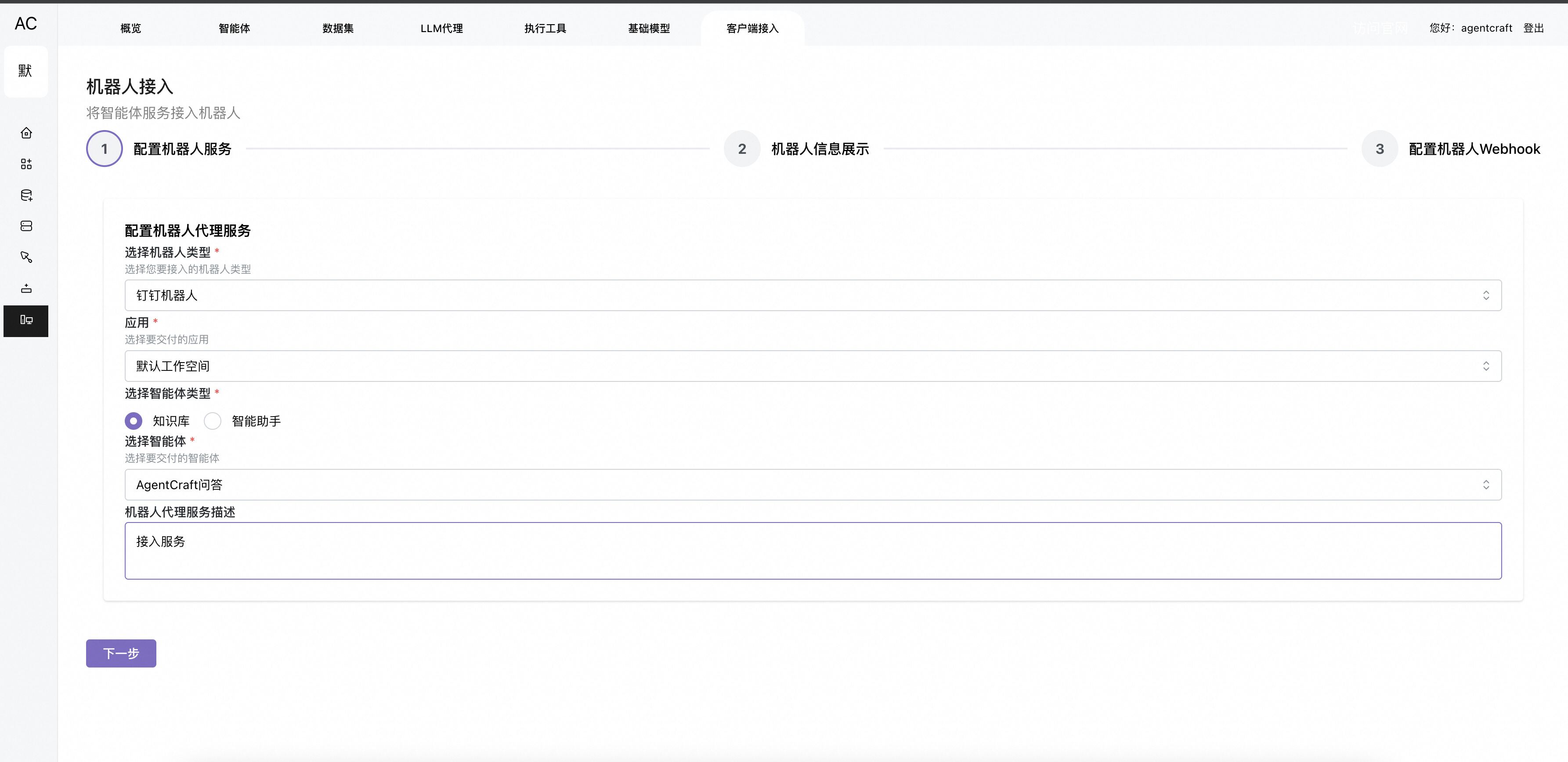
Task: Select the 知识库 radio button
Action: [134, 421]
